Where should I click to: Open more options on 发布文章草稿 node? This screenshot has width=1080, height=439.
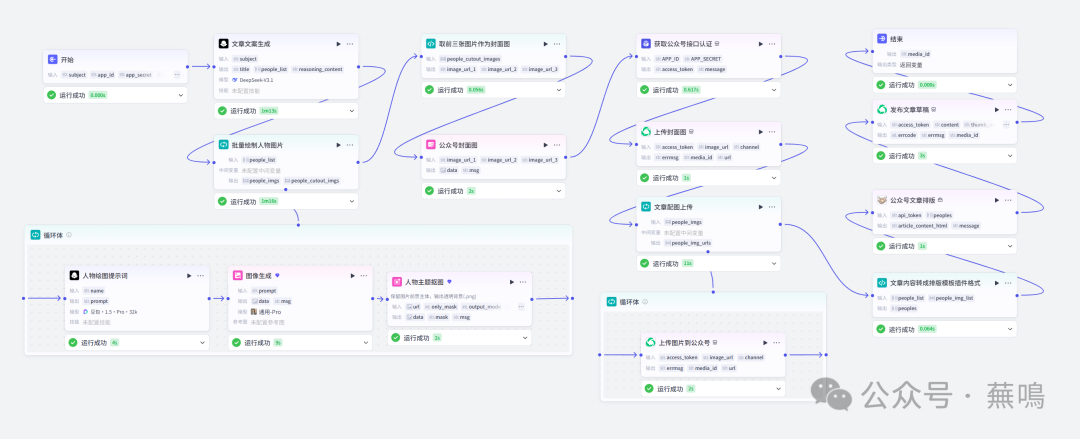1007,109
